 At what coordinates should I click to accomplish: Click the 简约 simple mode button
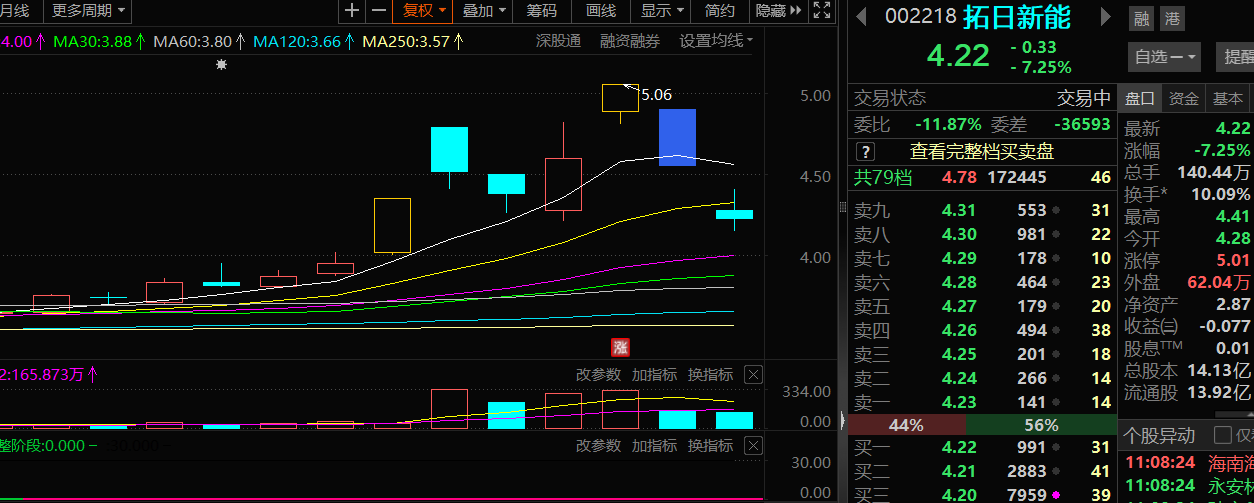(x=719, y=11)
